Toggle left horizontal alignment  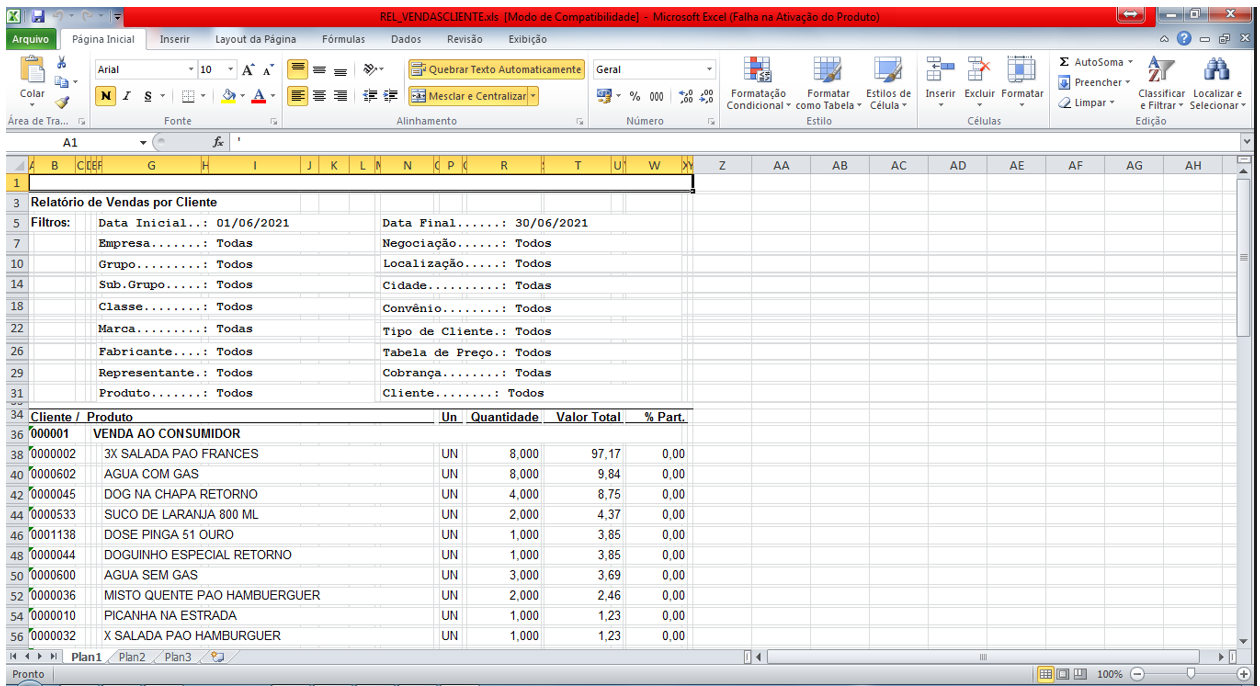coord(297,96)
